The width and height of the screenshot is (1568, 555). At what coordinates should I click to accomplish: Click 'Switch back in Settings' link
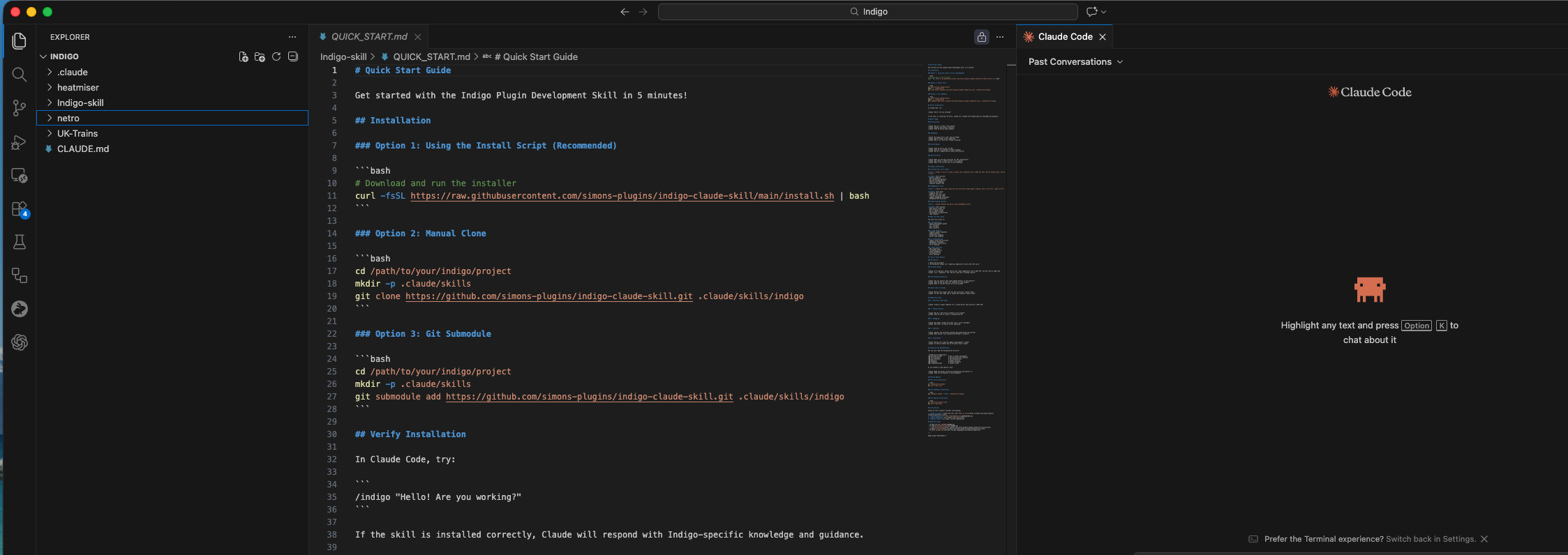1431,539
